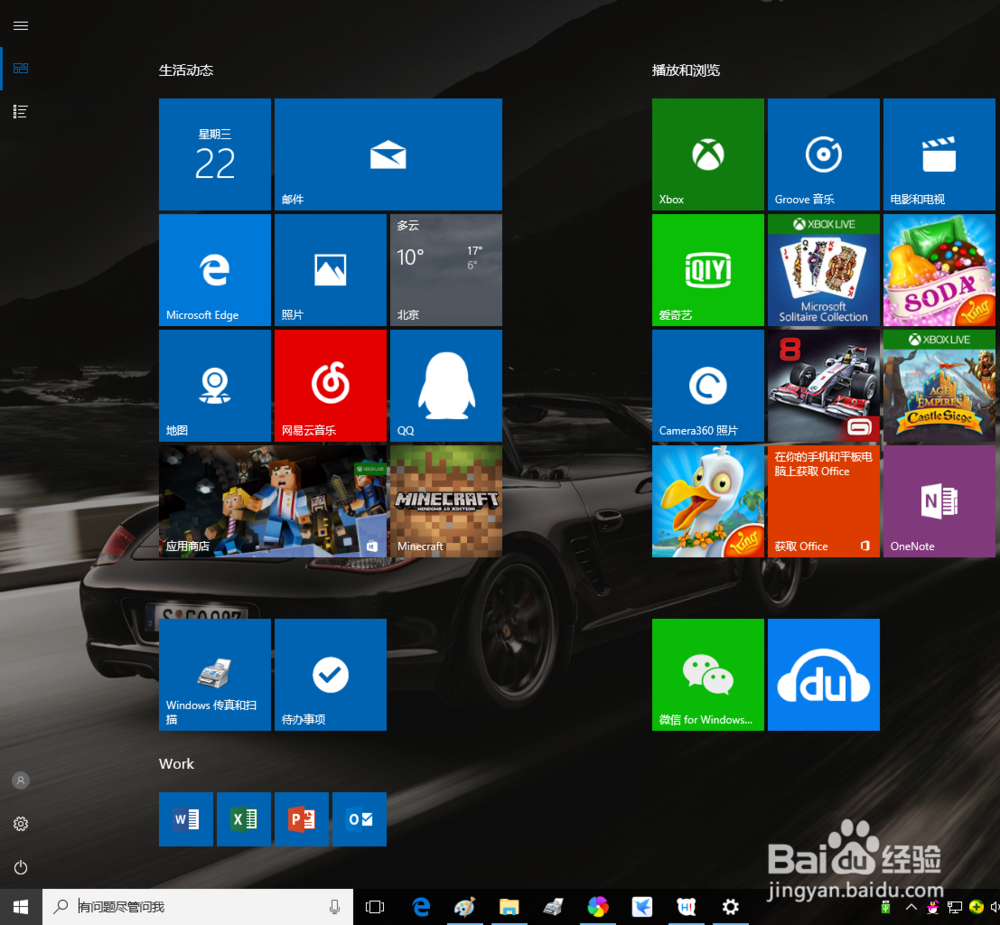This screenshot has height=925, width=1000.
Task: Launch the PowerPoint tile in Work group
Action: [x=302, y=819]
